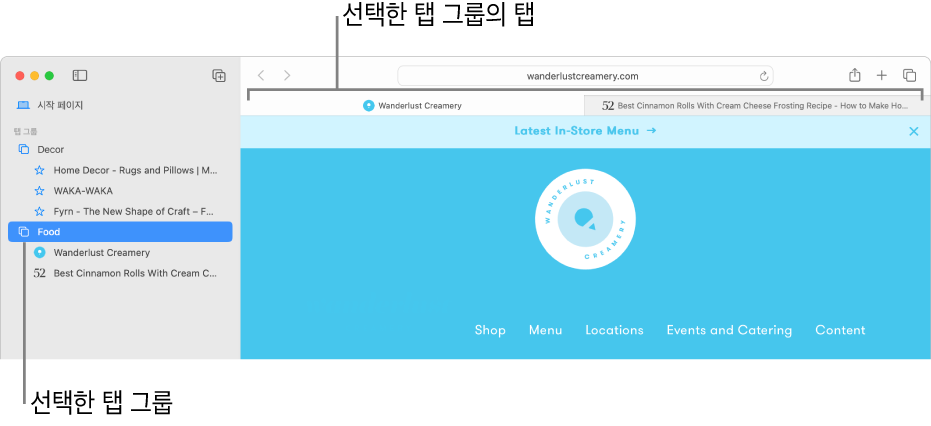Select the Decor tab group
The width and height of the screenshot is (931, 426).
121,149
